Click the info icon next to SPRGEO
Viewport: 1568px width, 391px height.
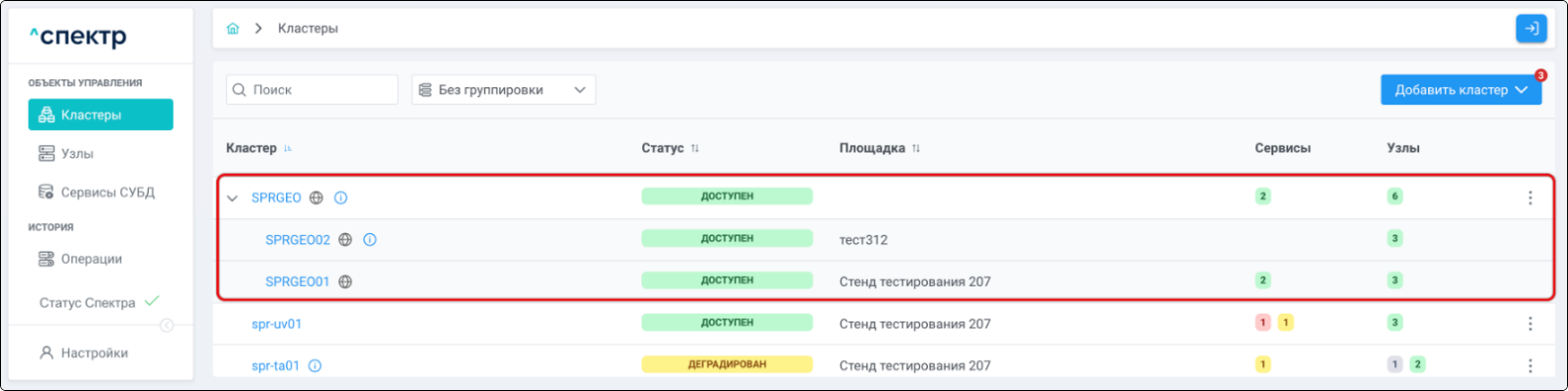[340, 198]
